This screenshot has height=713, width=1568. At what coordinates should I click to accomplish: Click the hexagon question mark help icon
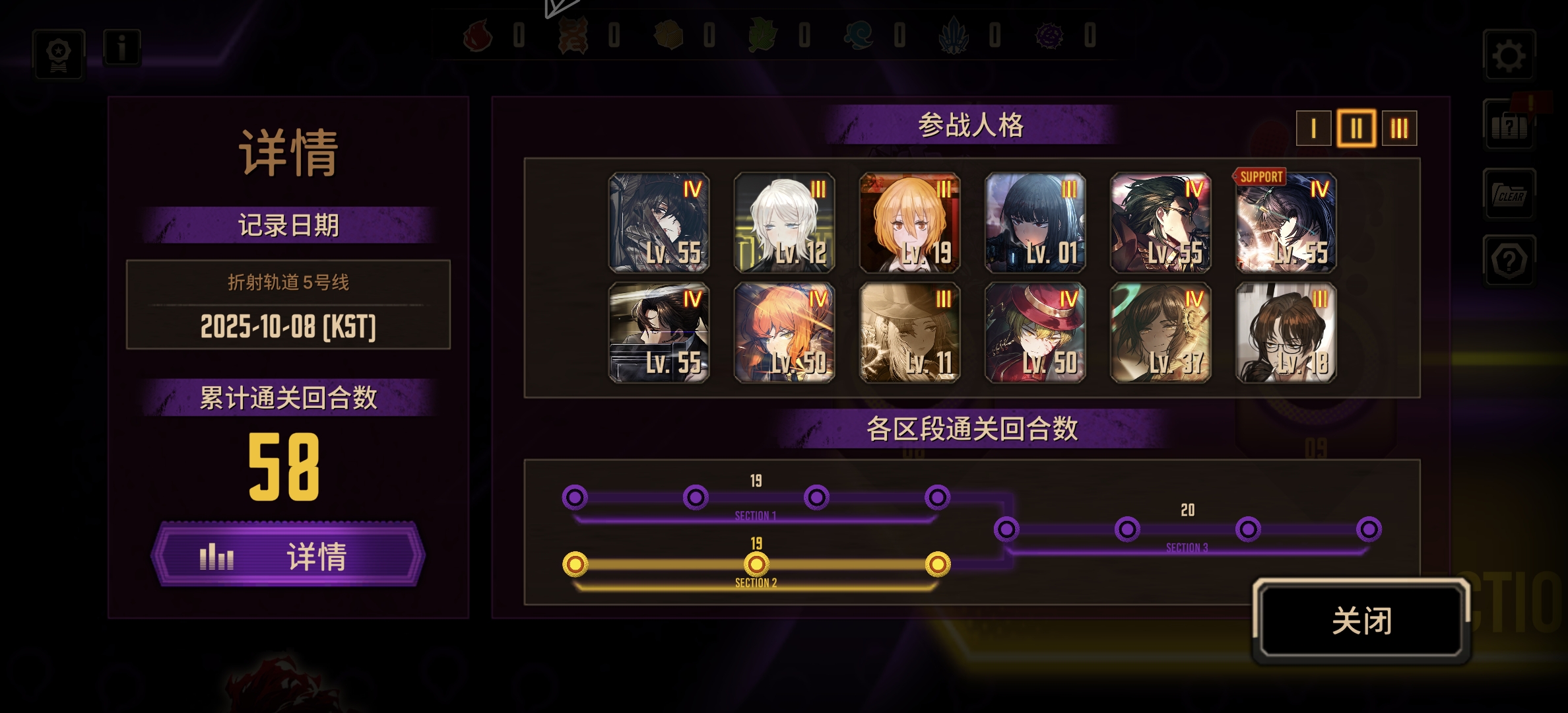coord(1509,261)
